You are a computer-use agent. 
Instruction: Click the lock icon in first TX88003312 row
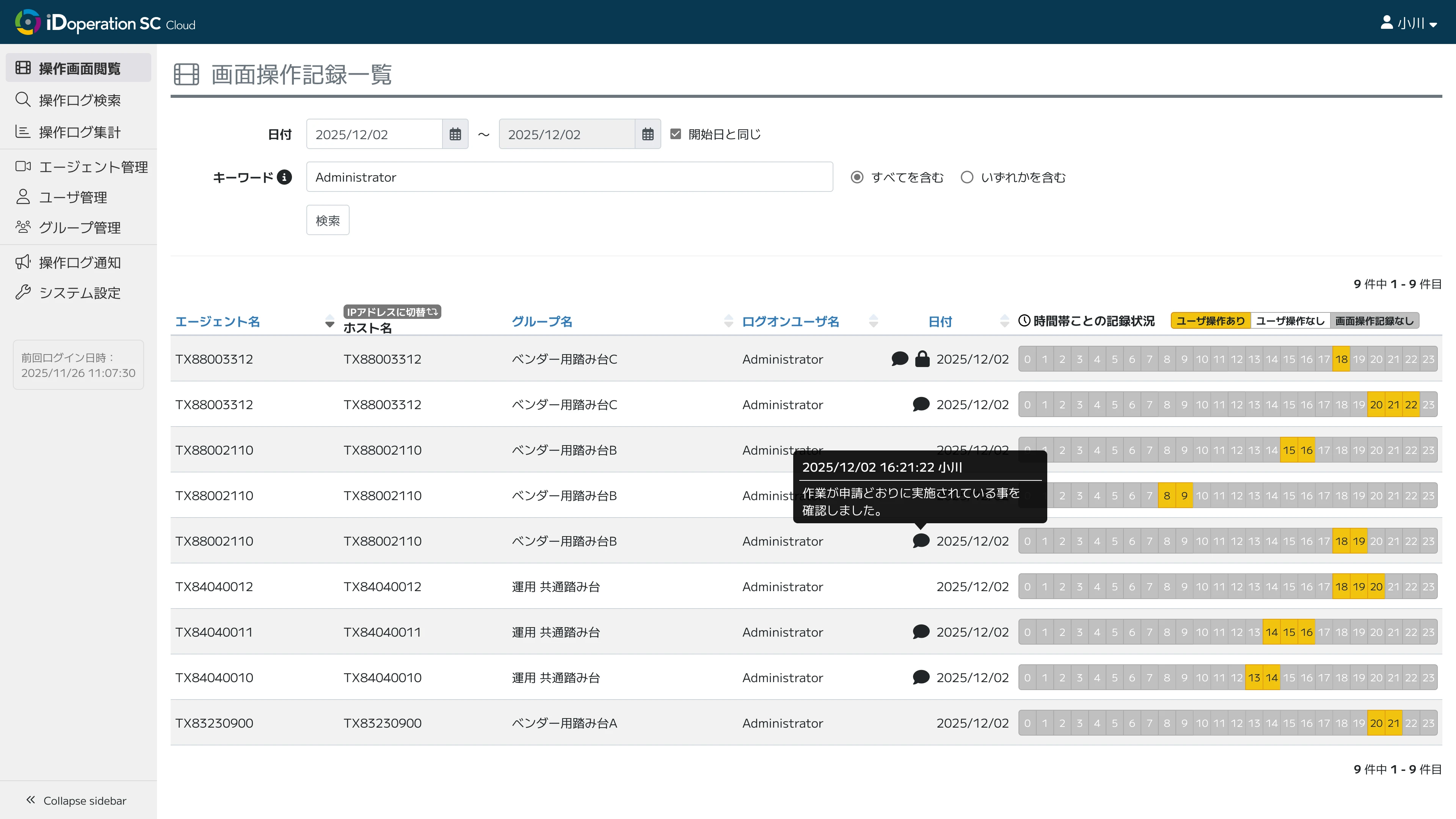pyautogui.click(x=922, y=359)
